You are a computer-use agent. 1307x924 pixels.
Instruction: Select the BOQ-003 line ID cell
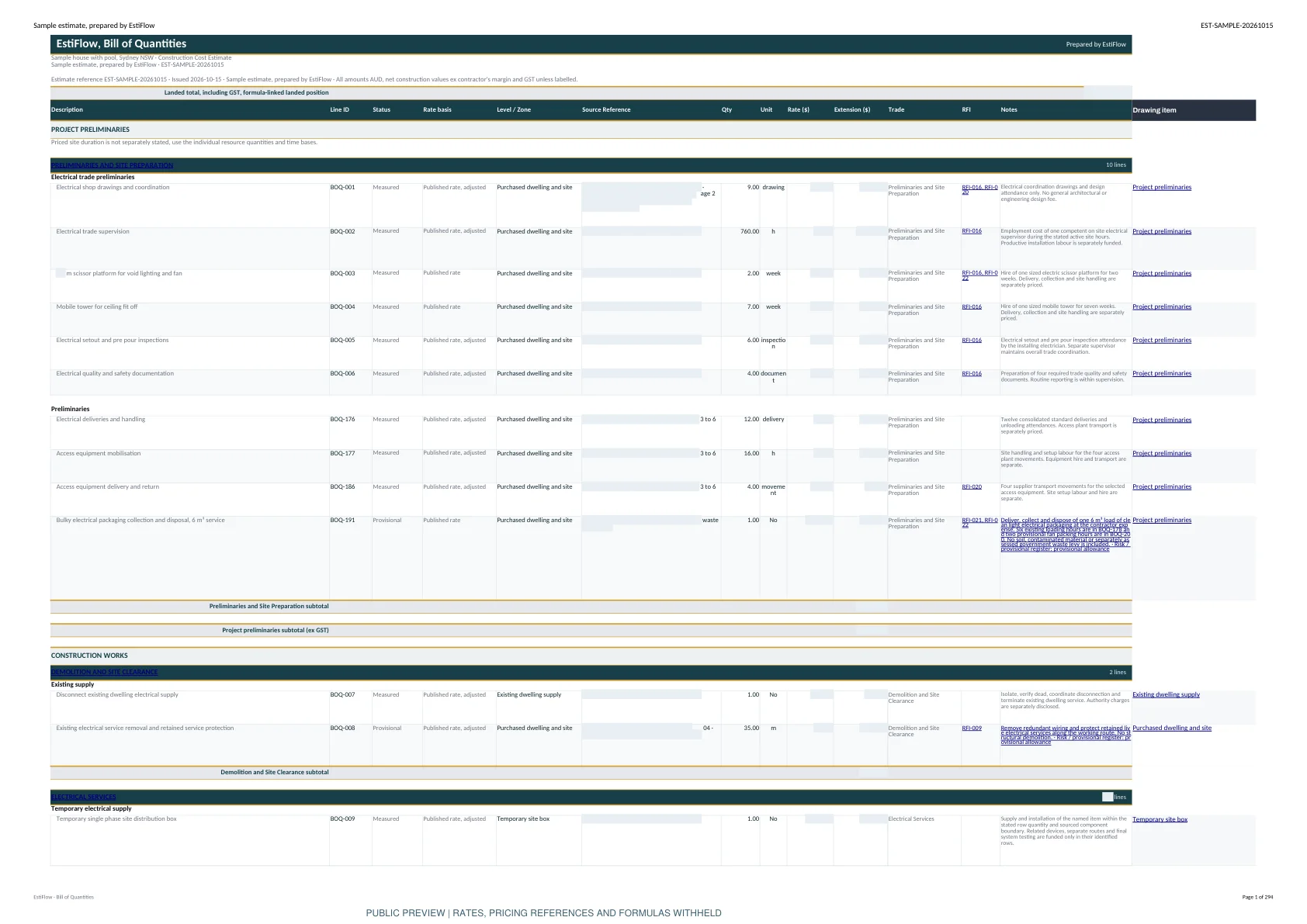pyautogui.click(x=342, y=273)
